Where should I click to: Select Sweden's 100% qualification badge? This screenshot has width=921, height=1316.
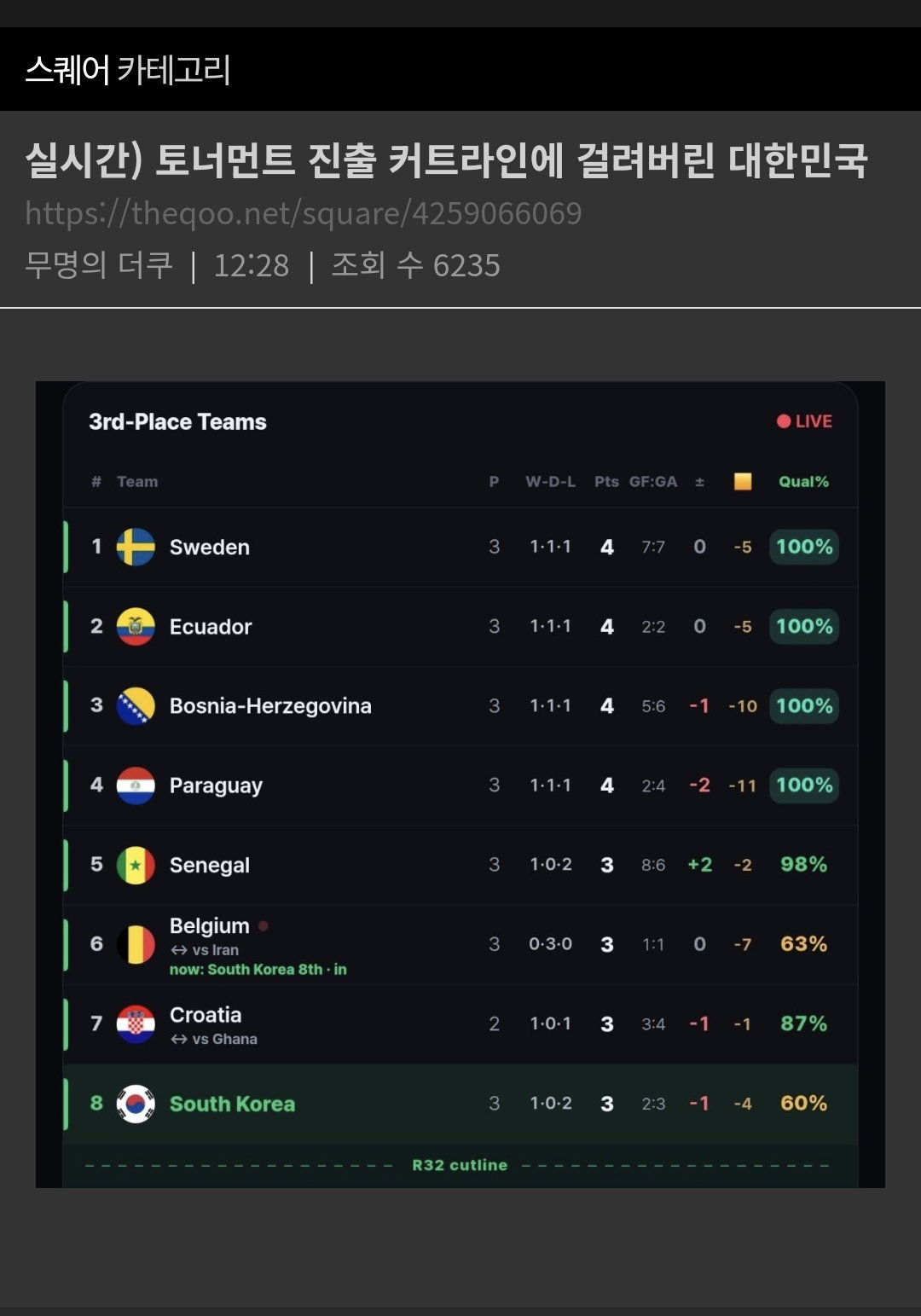[804, 547]
